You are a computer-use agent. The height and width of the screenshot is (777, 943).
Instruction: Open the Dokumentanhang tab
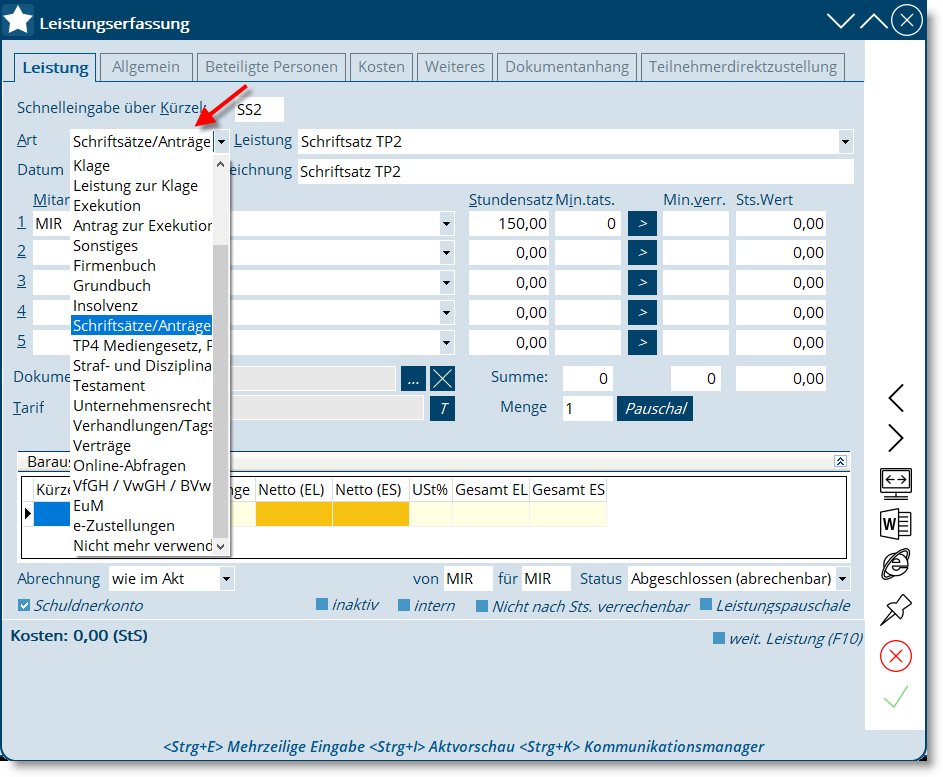(567, 67)
